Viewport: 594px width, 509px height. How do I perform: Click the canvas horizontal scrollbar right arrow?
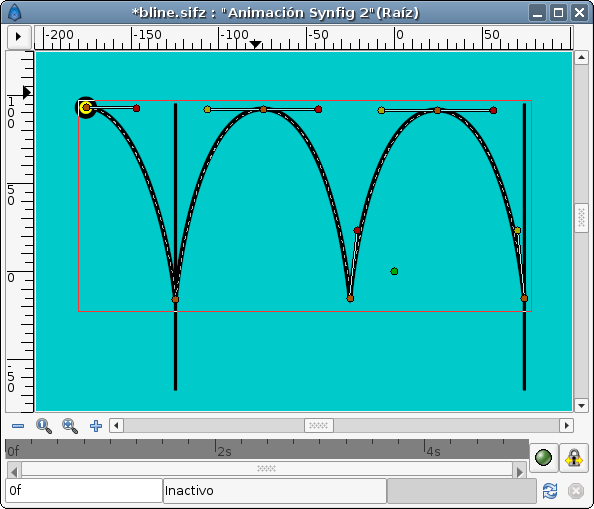[x=566, y=426]
